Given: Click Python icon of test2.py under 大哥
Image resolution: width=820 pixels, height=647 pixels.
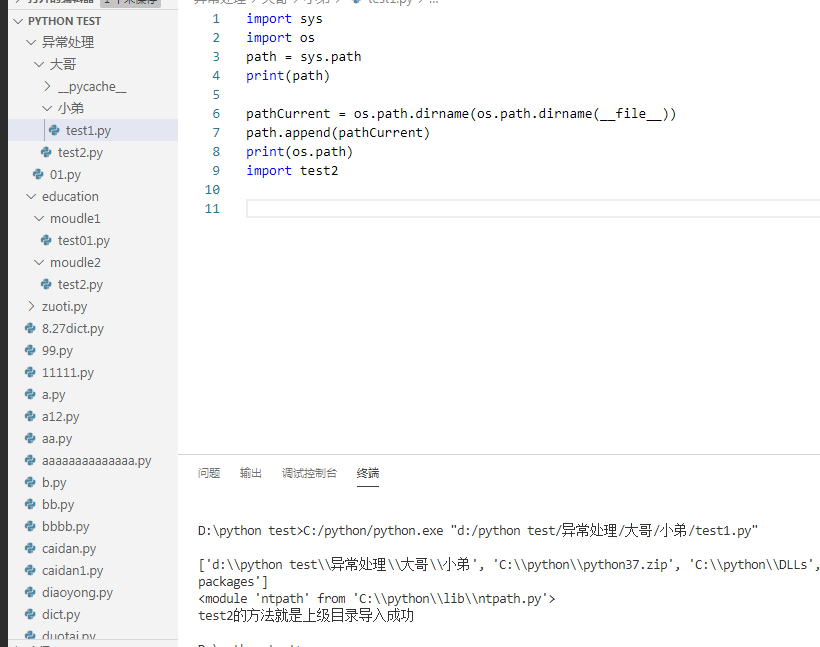Looking at the screenshot, I should (47, 152).
